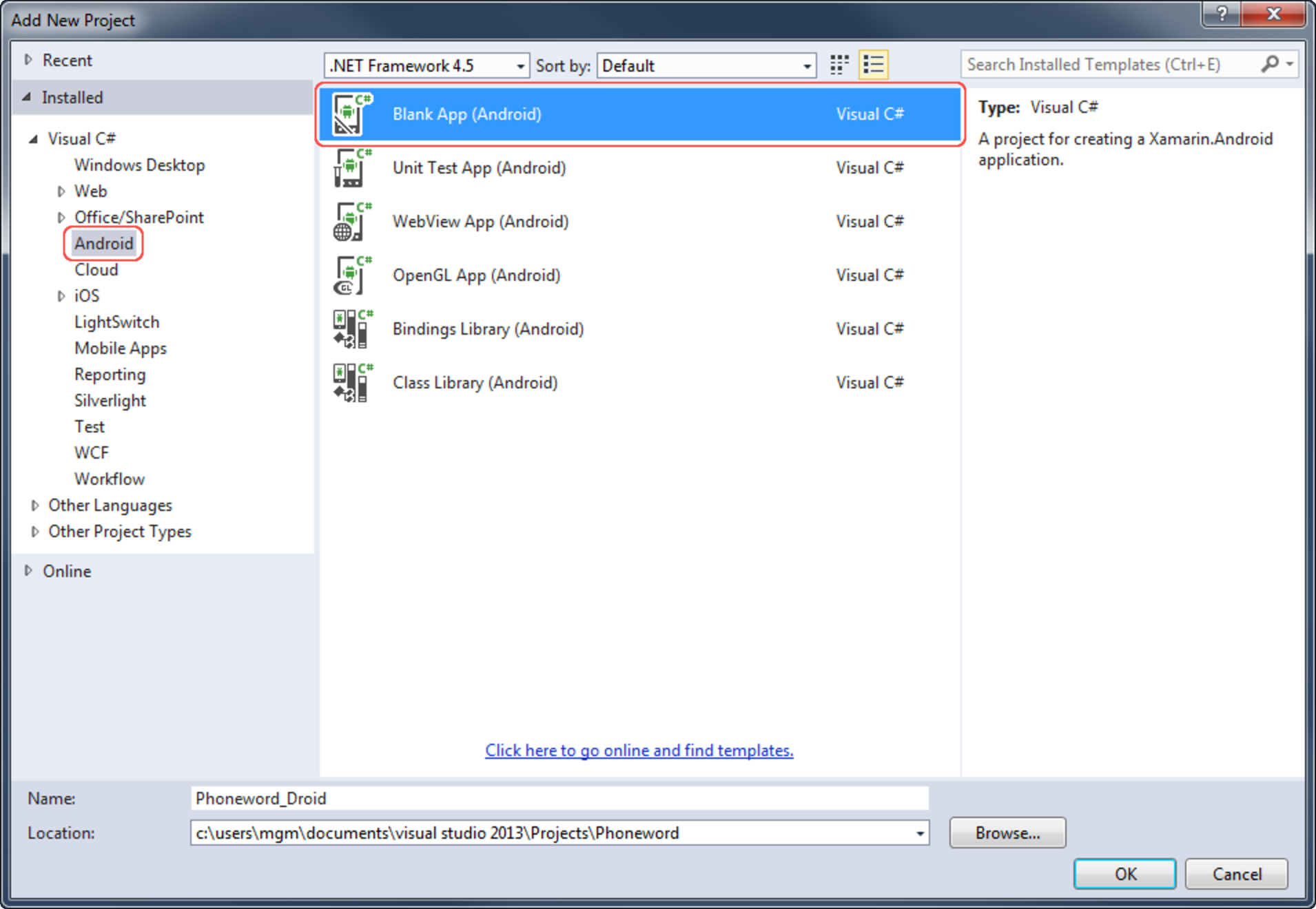Collapse the Visual C# tree node
The width and height of the screenshot is (1316, 909).
[33, 139]
